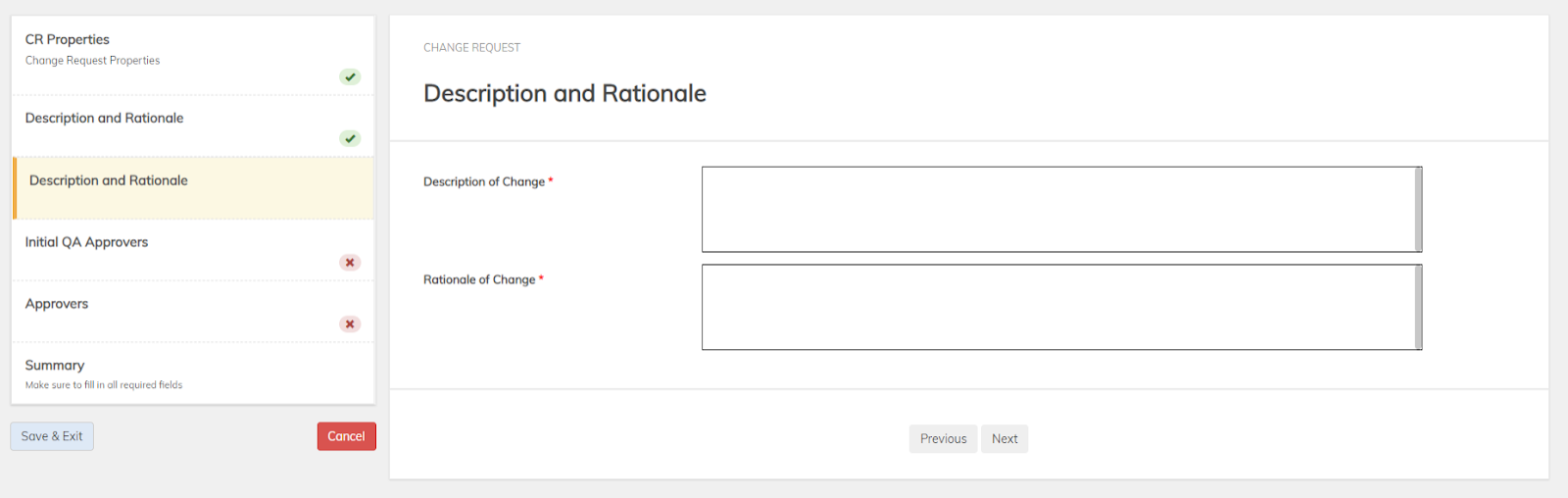This screenshot has height=498, width=1568.
Task: Click the Rationale of Change label
Action: click(x=479, y=279)
